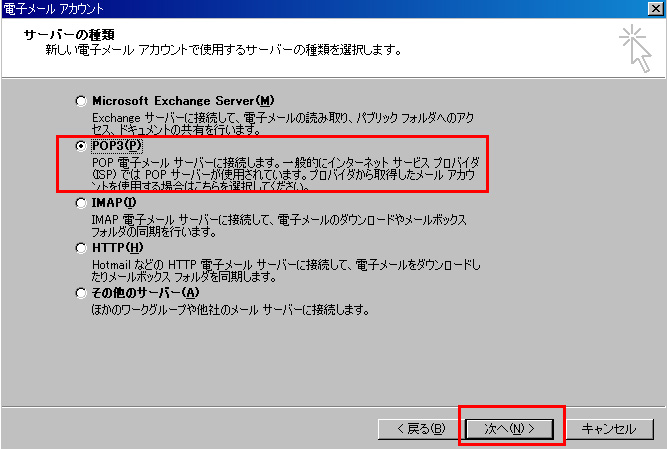
Task: Click the Microsoft Exchange Server(M) label text
Action: pyautogui.click(x=183, y=101)
